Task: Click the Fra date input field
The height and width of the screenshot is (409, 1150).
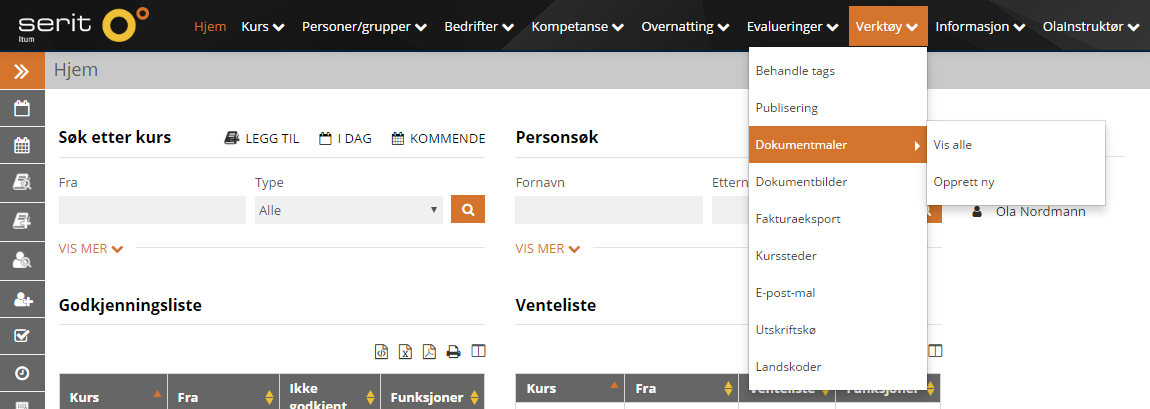Action: (152, 210)
